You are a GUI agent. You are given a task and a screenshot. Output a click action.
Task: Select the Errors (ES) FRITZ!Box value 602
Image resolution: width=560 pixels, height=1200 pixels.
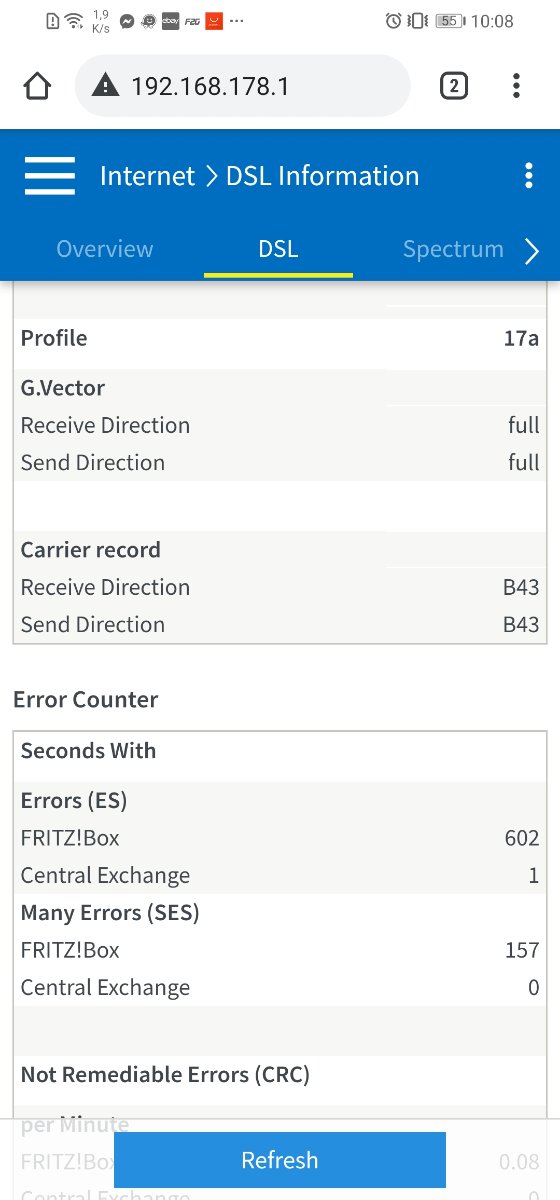tap(522, 838)
